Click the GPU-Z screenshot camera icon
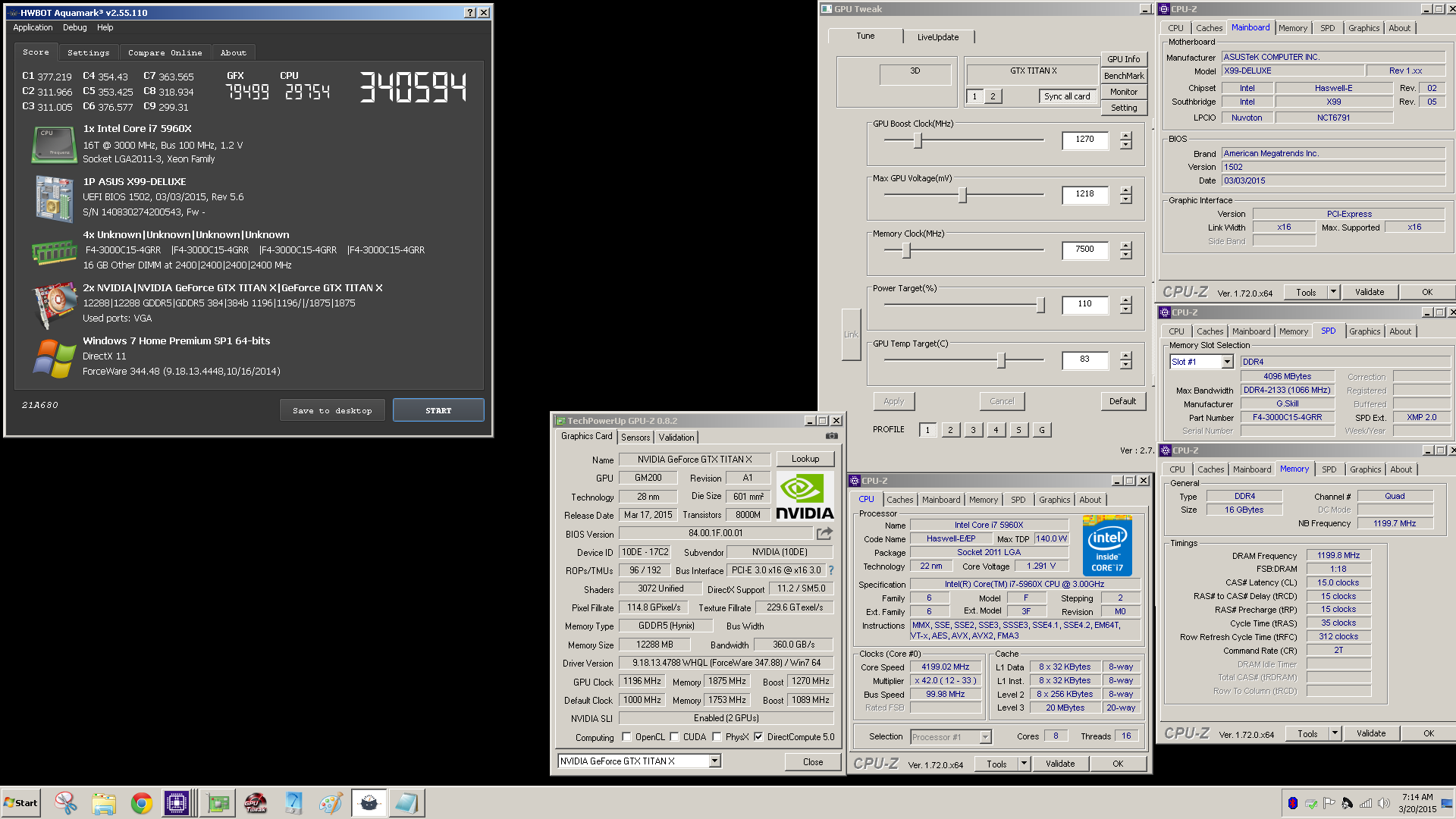This screenshot has width=1456, height=819. [x=831, y=436]
